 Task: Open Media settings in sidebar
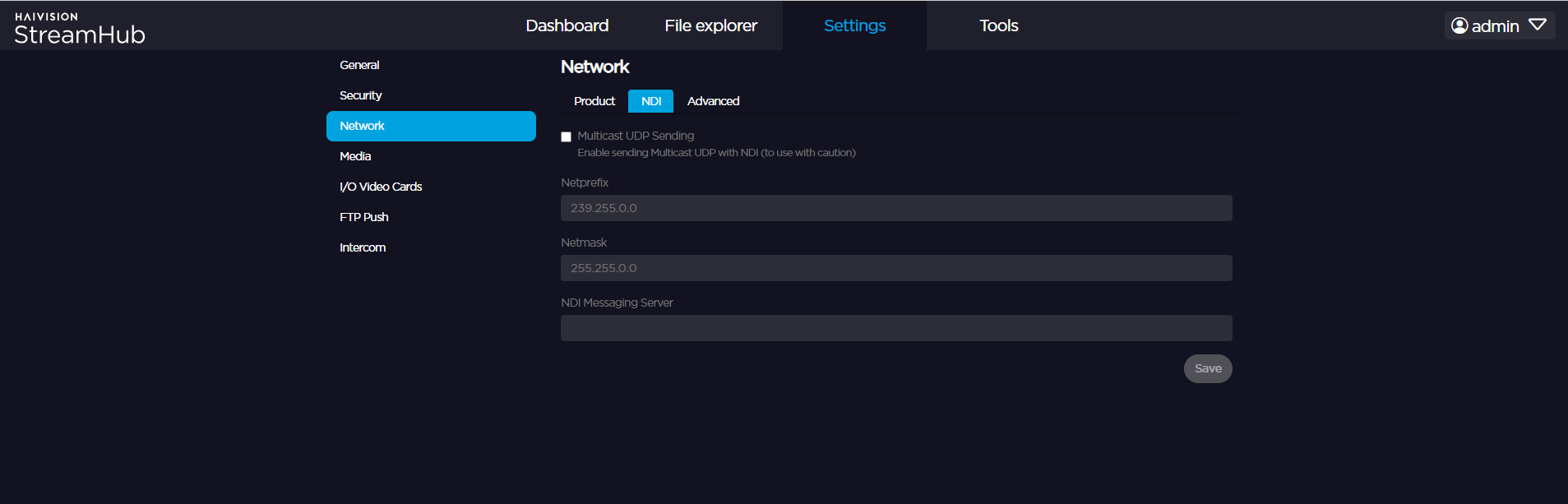tap(355, 156)
